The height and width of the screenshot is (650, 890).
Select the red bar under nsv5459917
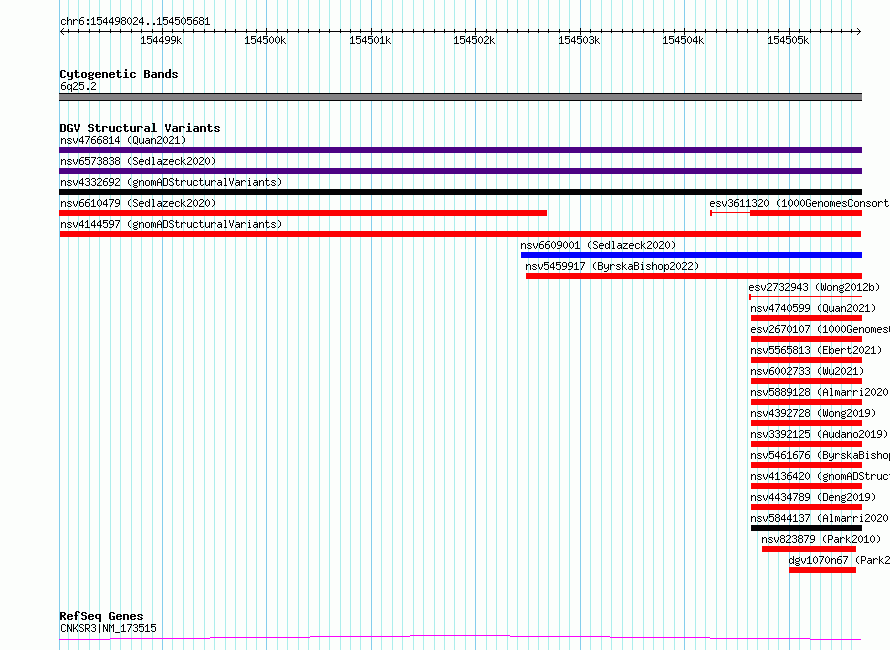click(x=694, y=276)
